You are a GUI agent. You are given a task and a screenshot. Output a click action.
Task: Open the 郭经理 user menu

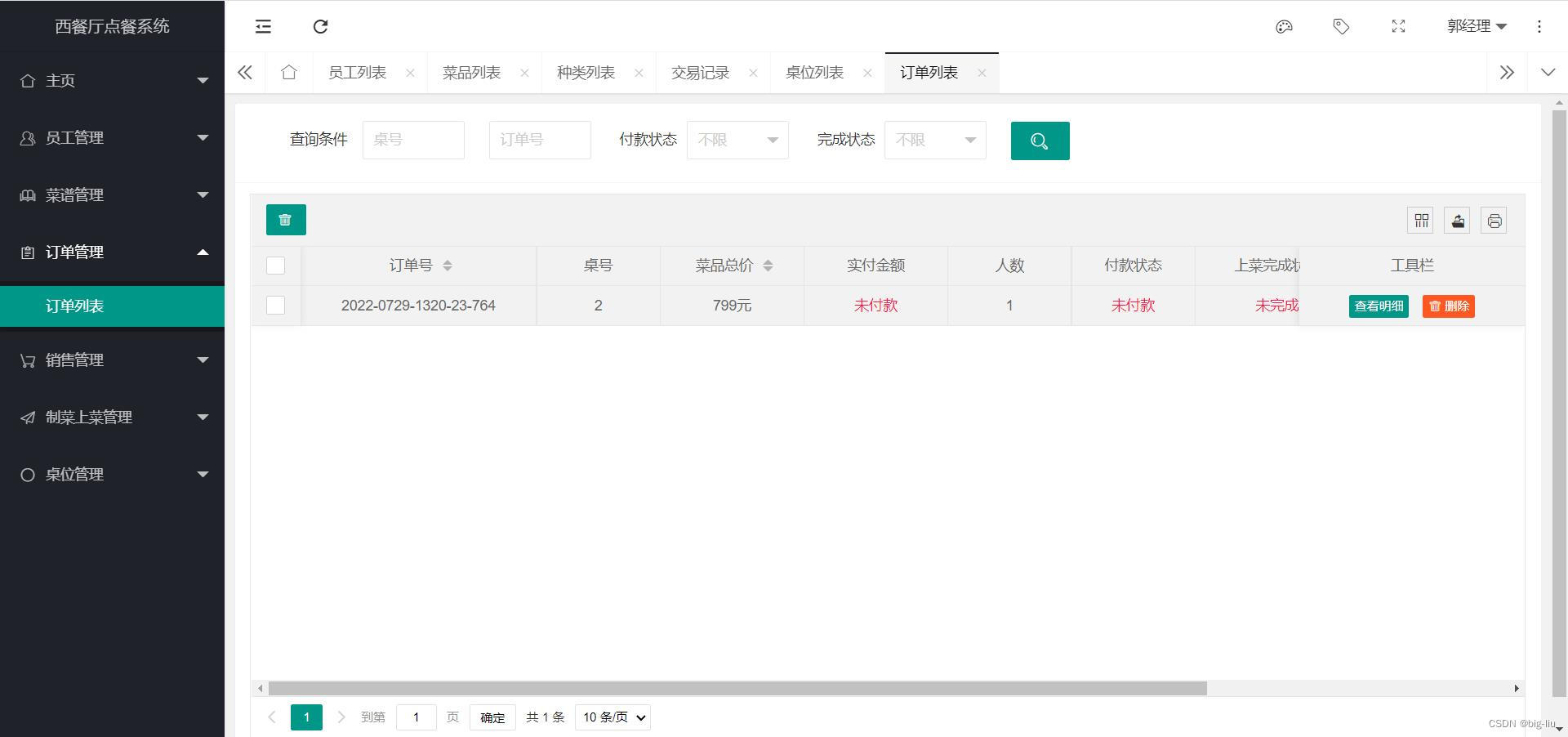tap(1477, 26)
